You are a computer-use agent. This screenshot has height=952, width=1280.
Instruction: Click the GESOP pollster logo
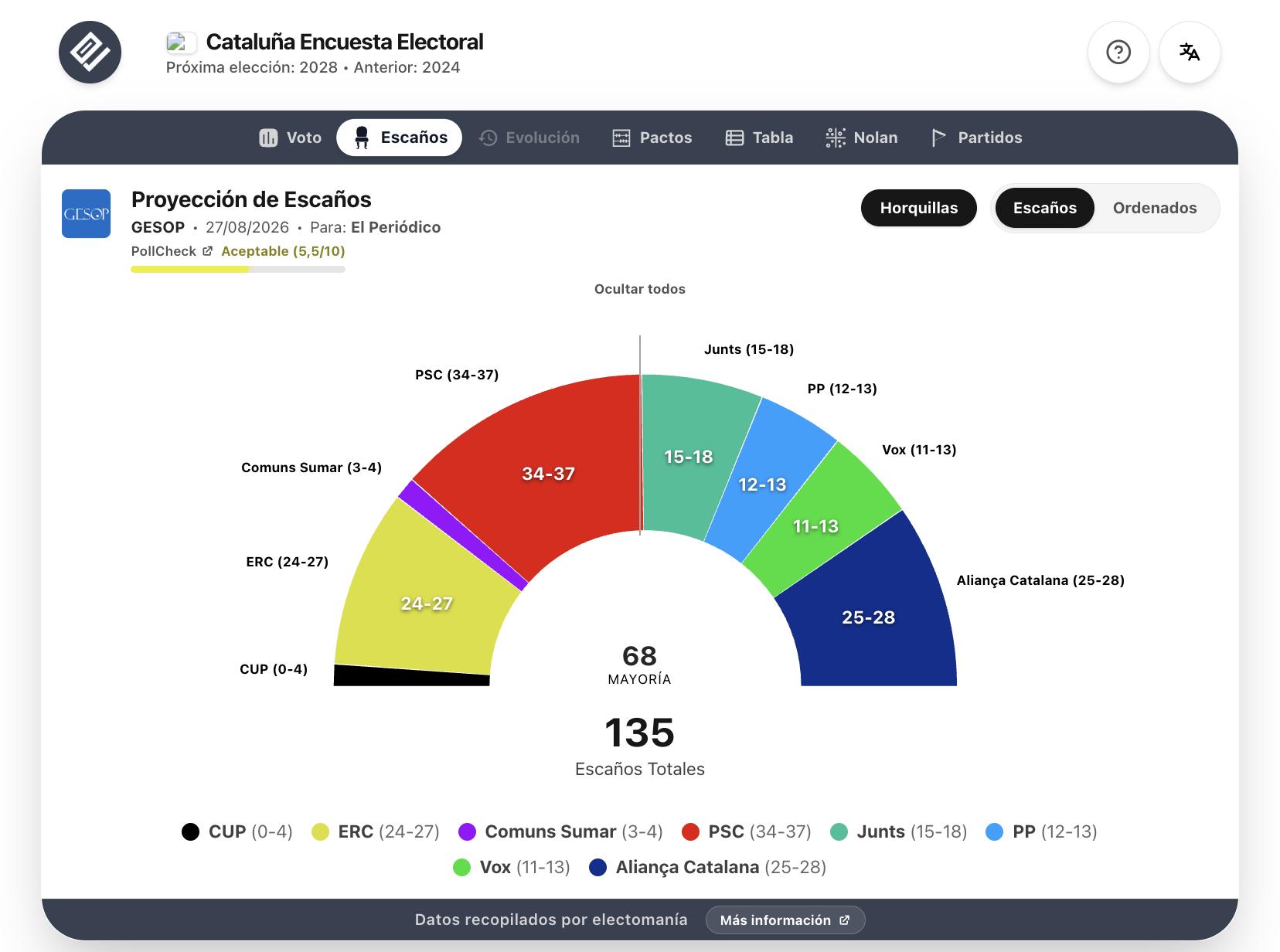tap(87, 214)
